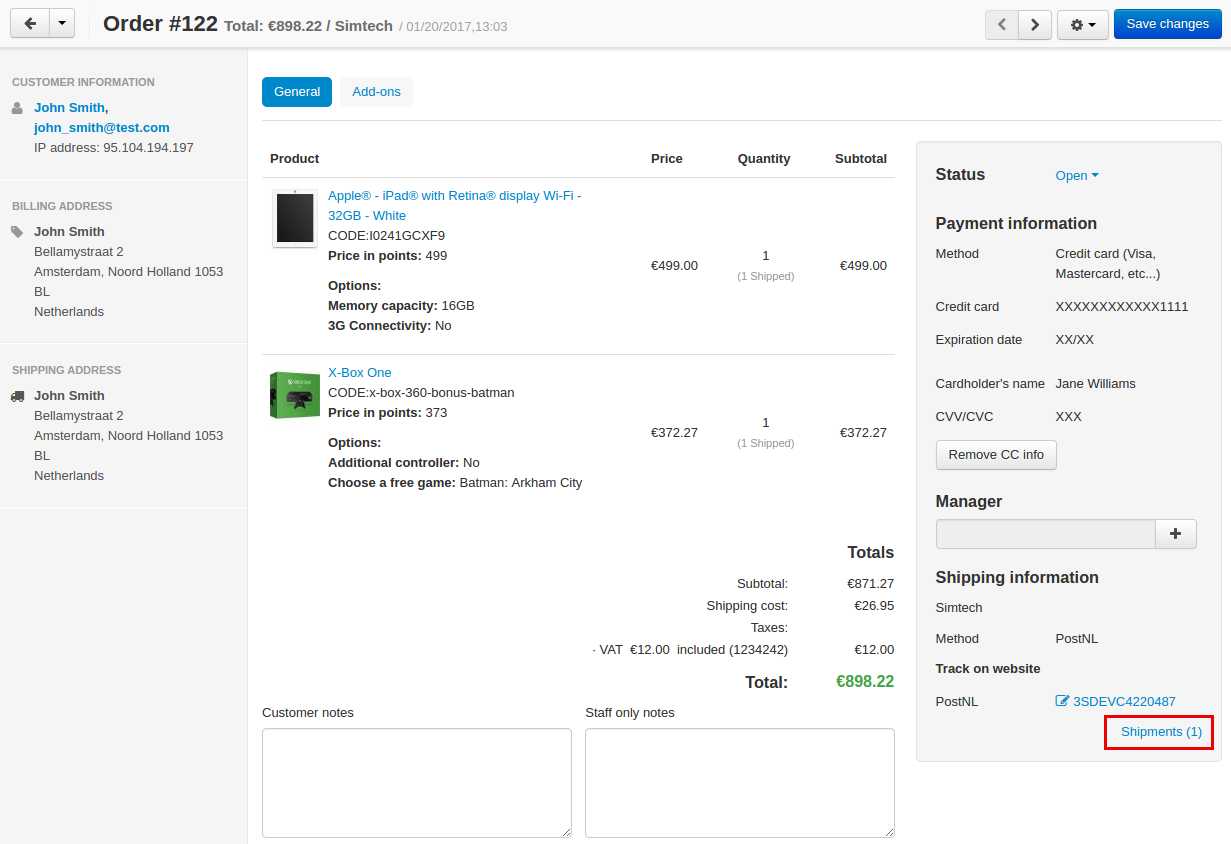This screenshot has width=1231, height=844.
Task: Click the credit card number XXXXXXXXXXXX1111
Action: pyautogui.click(x=1122, y=306)
